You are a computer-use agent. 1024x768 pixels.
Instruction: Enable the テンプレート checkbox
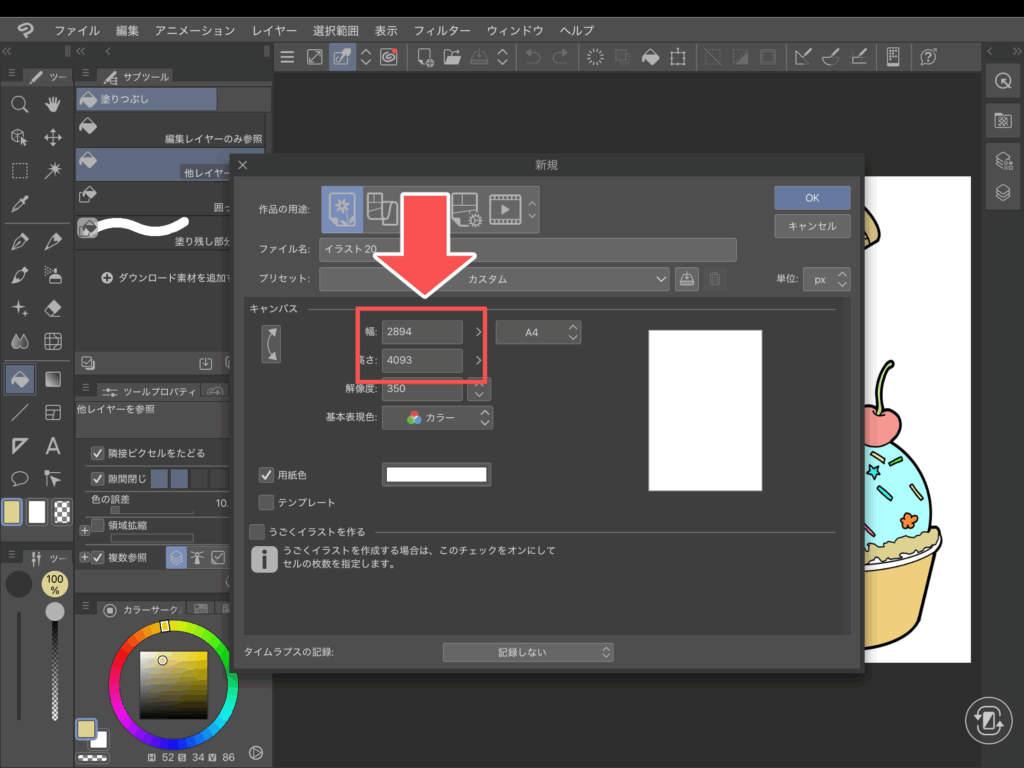267,502
